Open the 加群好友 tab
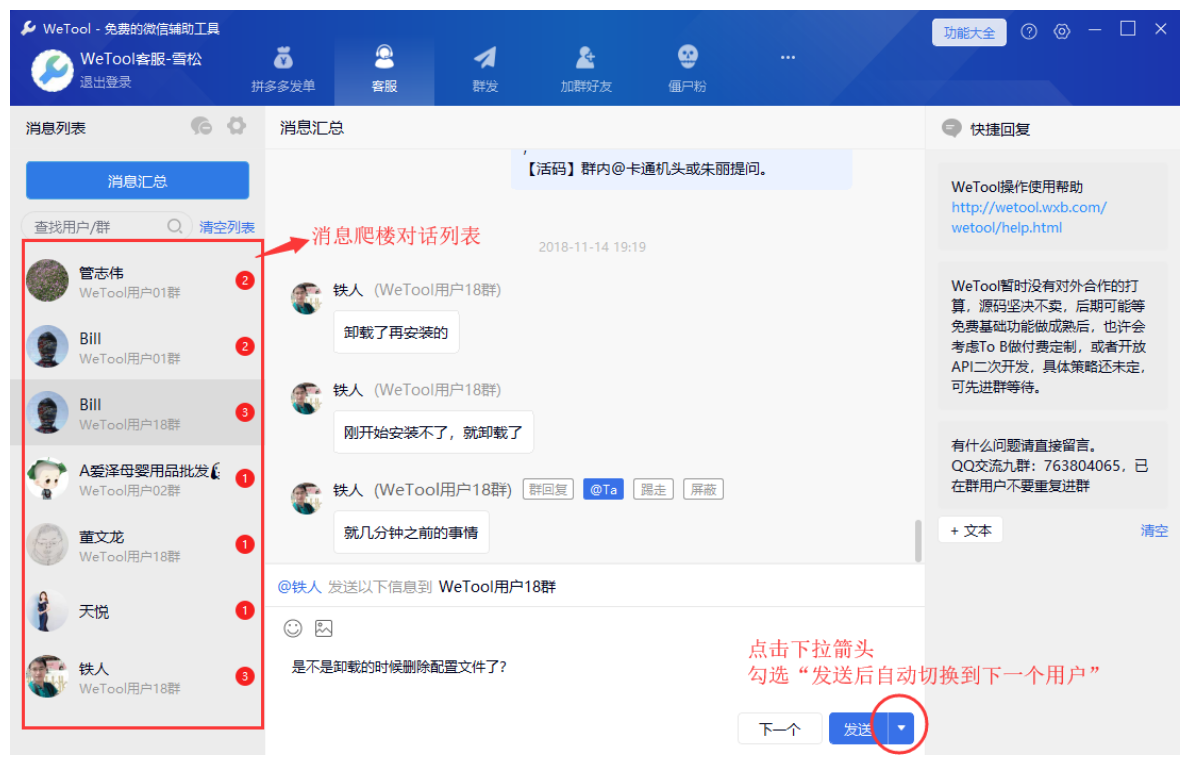This screenshot has height=759, width=1204. (x=586, y=68)
